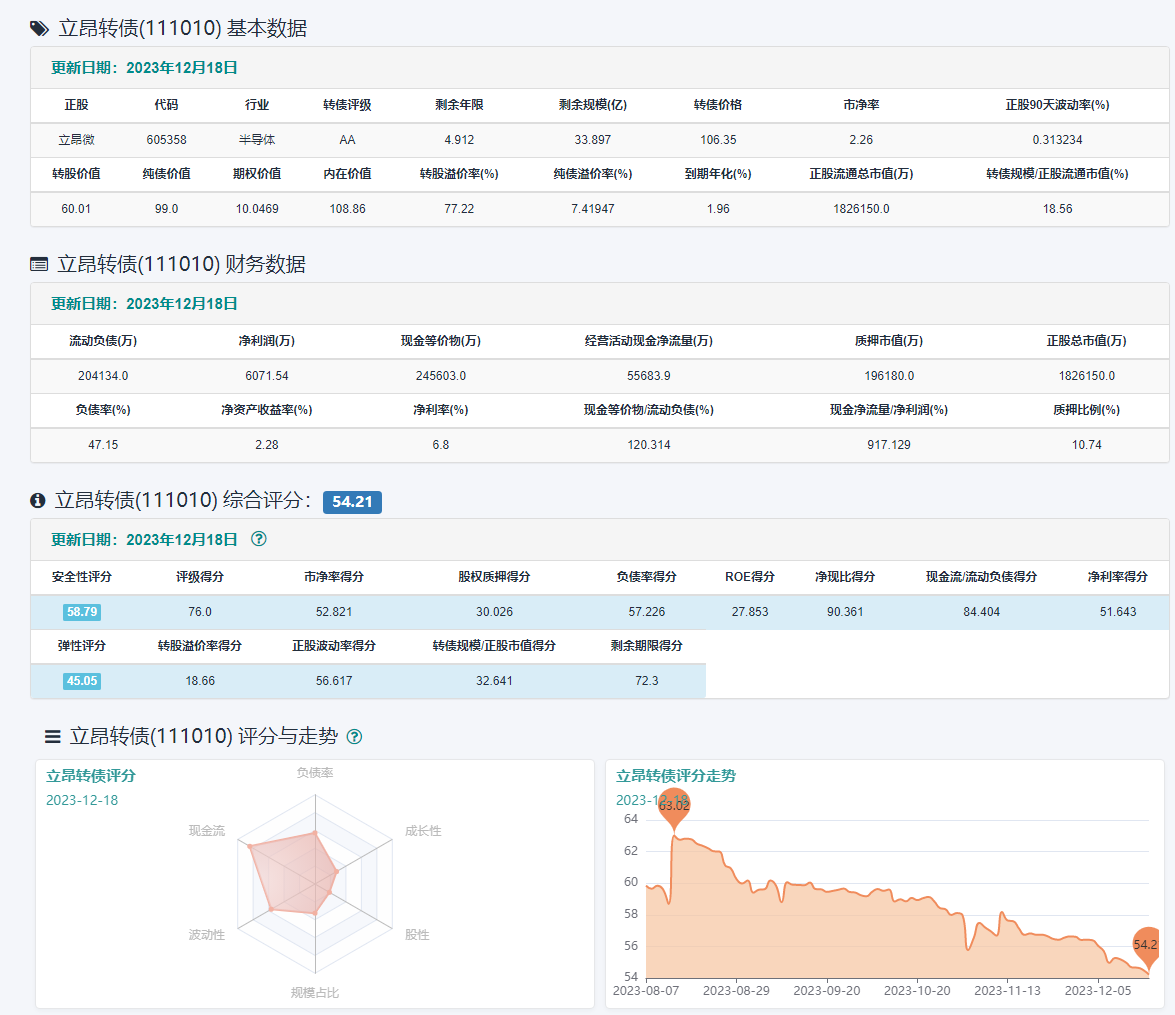Select the 45.05 elasticity score badge
The width and height of the screenshot is (1175, 1015).
(82, 681)
